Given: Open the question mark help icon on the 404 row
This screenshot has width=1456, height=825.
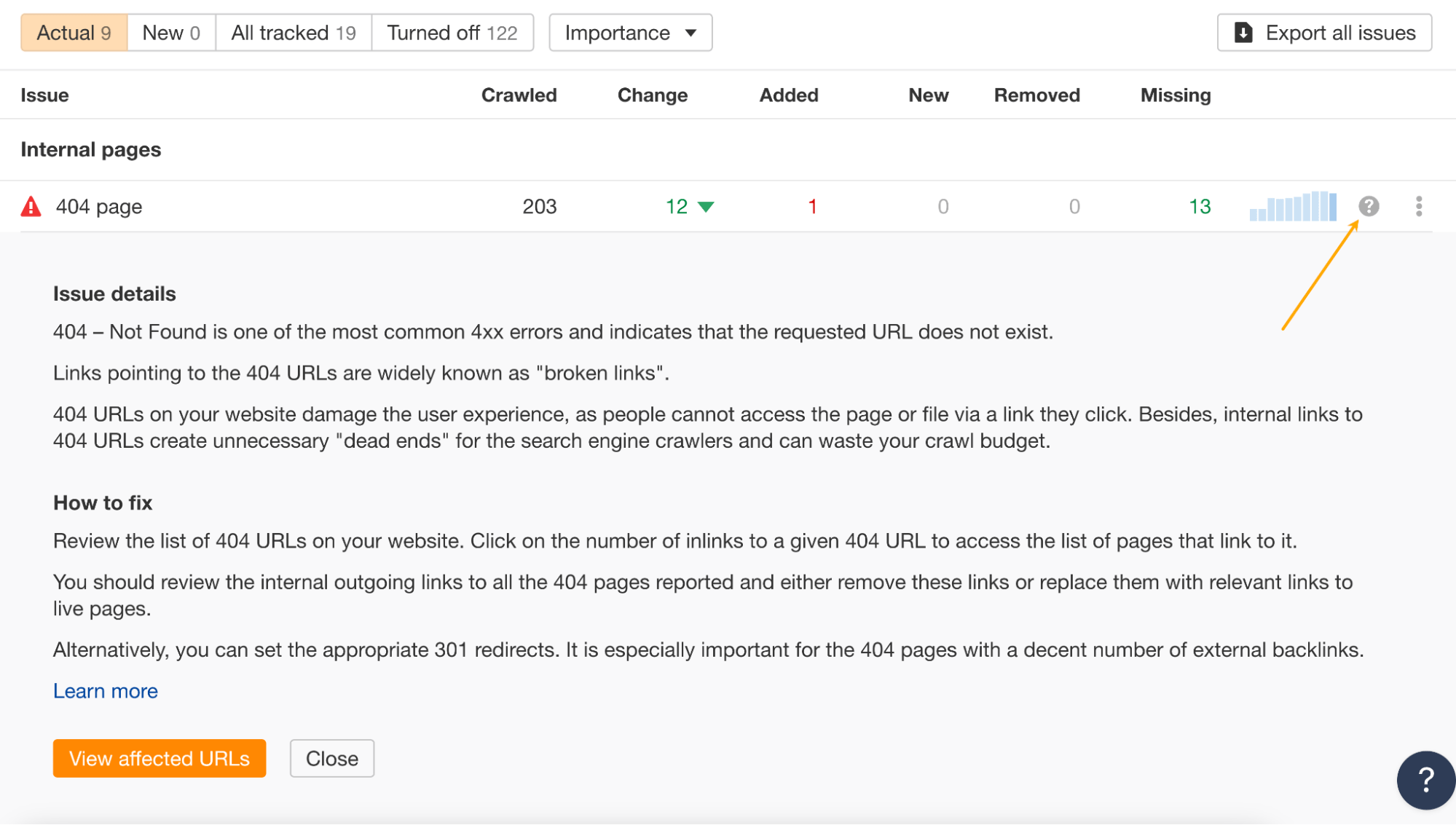Looking at the screenshot, I should (x=1370, y=207).
